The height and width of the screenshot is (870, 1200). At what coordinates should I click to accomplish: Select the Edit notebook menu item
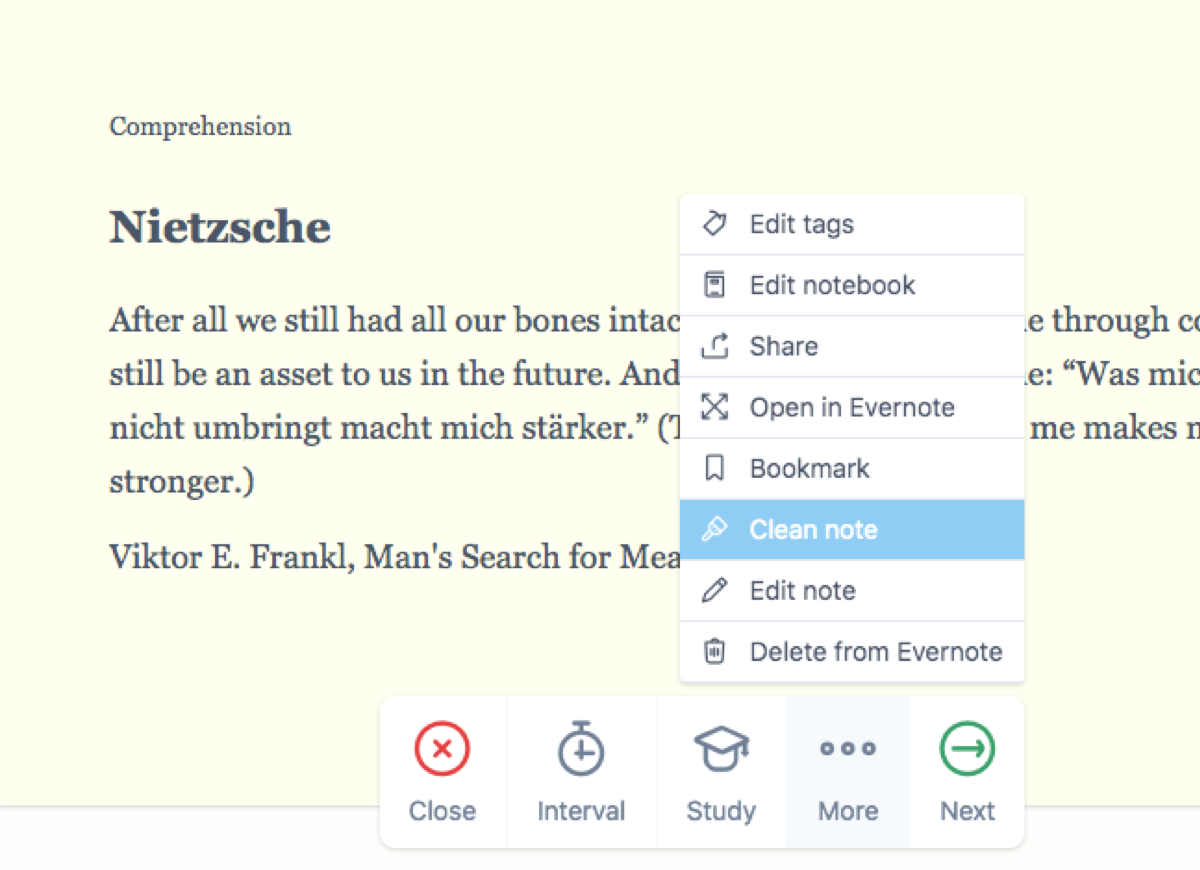coord(852,285)
